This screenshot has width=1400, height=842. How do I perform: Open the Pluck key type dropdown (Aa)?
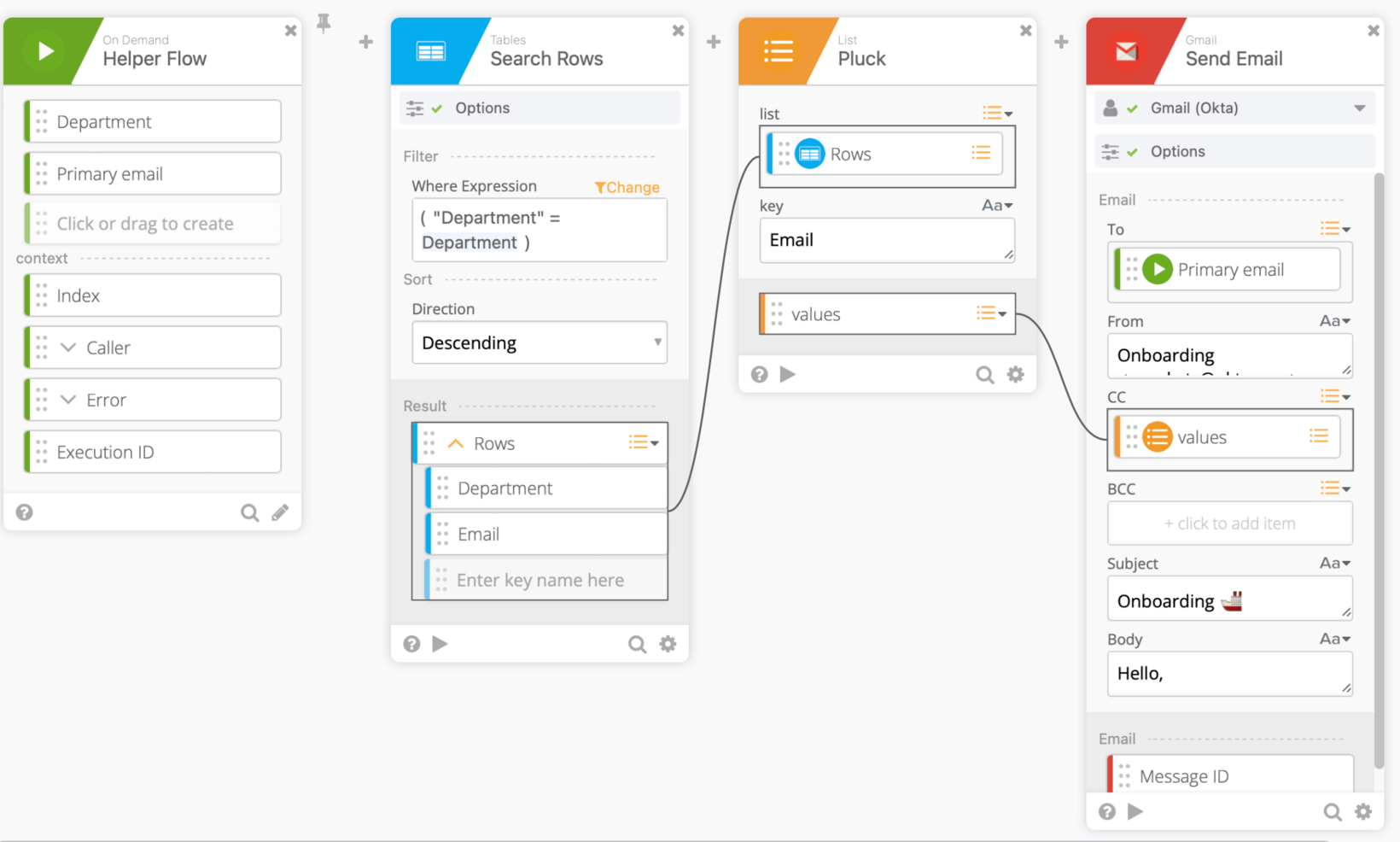tap(996, 206)
